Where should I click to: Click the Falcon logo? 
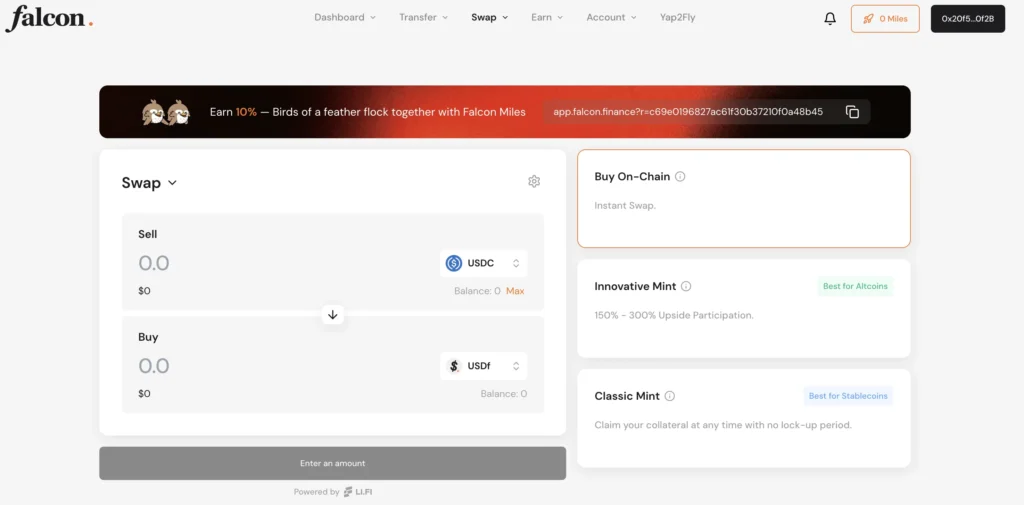click(x=49, y=18)
